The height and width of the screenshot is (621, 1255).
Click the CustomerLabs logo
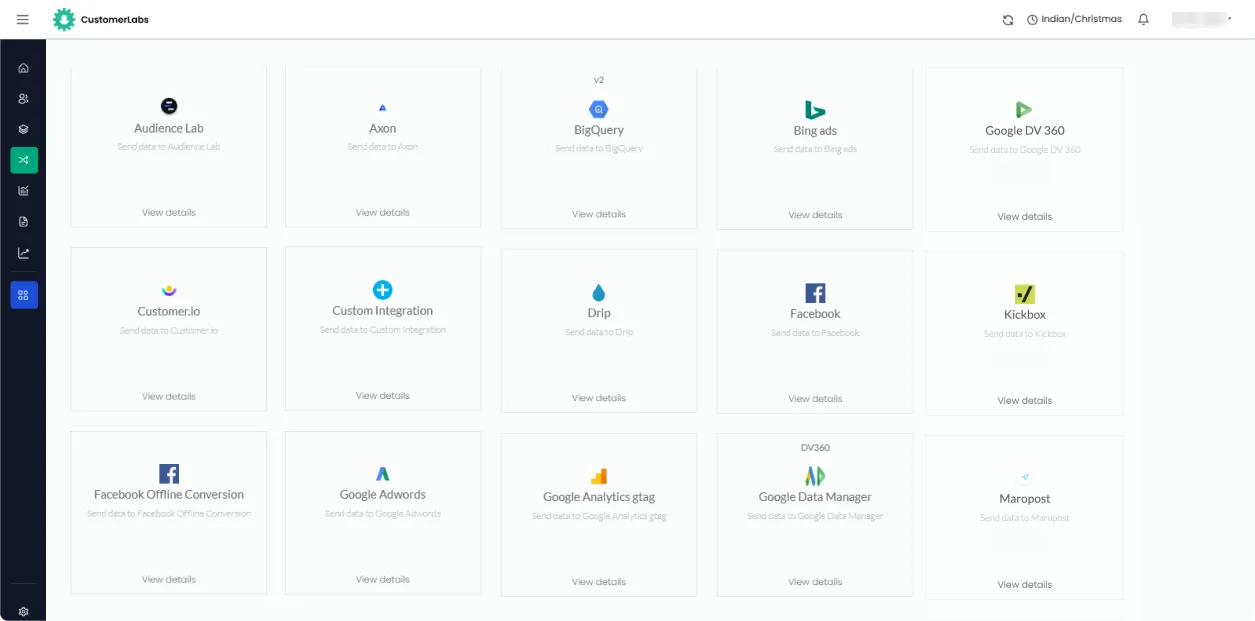(101, 19)
